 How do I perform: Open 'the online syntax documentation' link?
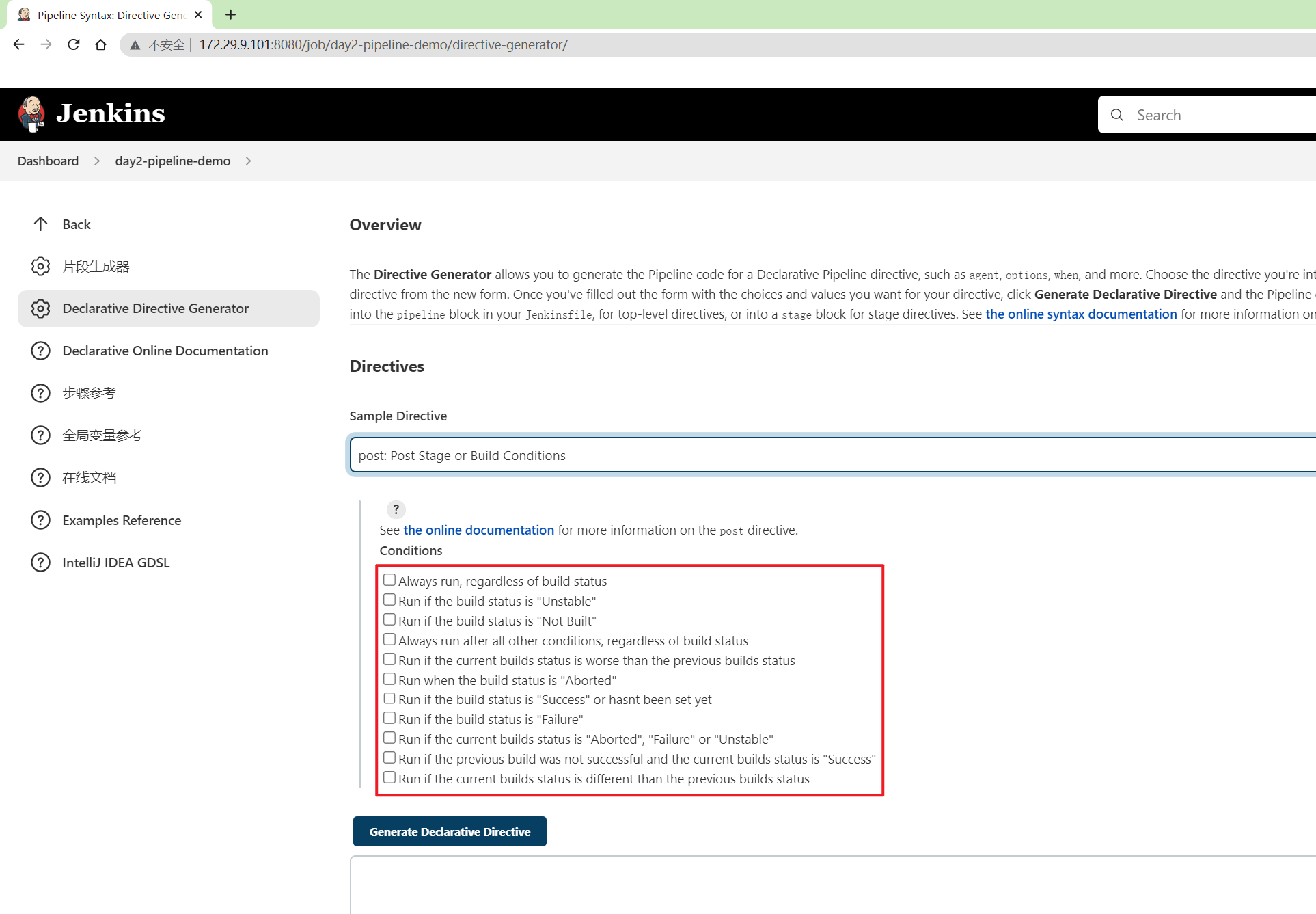pos(1081,314)
